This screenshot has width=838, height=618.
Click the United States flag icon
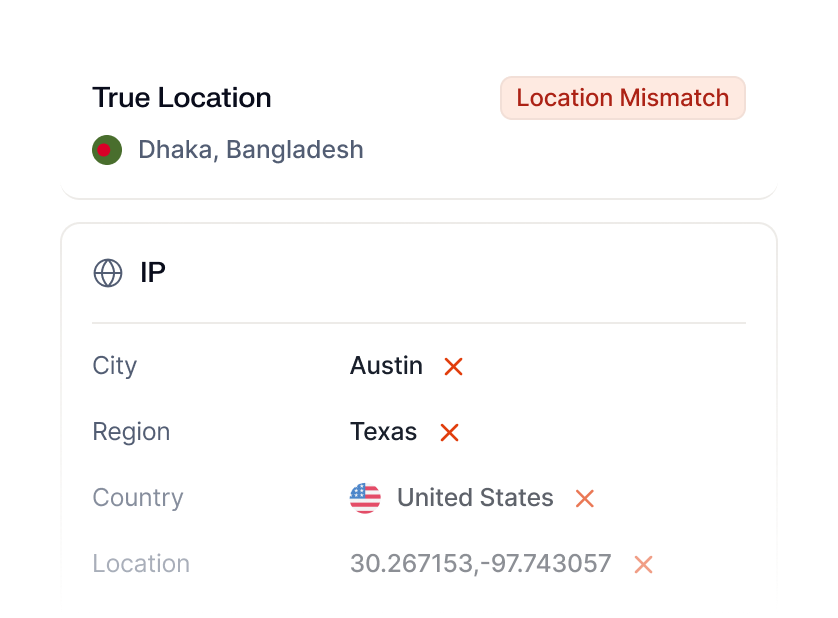pos(365,497)
